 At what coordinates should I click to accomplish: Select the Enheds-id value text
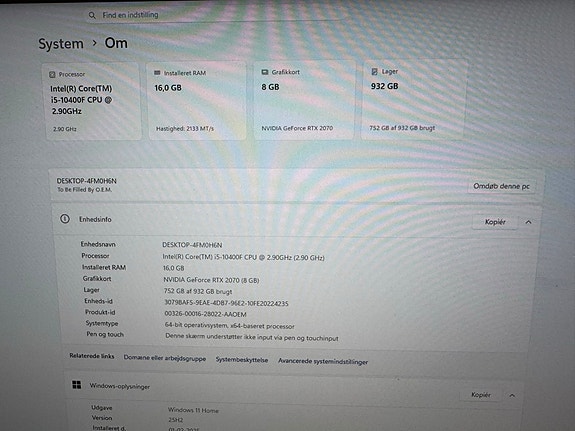[x=226, y=303]
